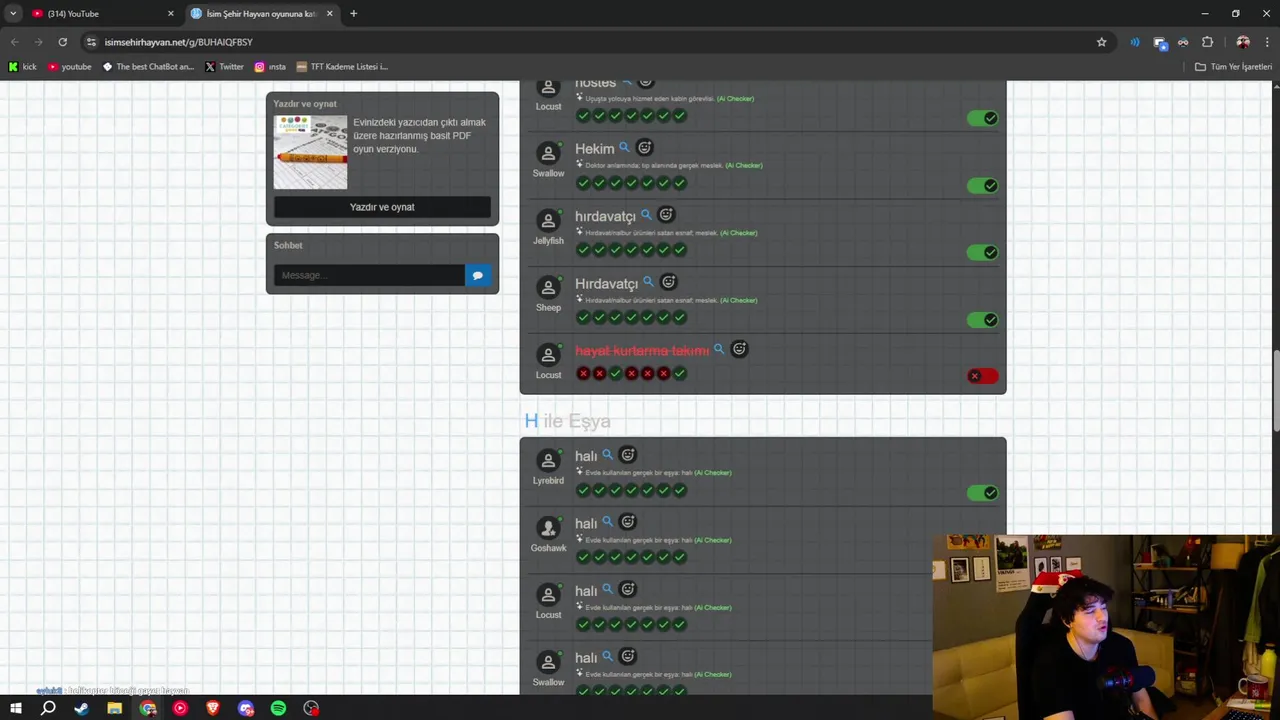The image size is (1280, 720).
Task: Click Goshawk player avatar
Action: 548,528
